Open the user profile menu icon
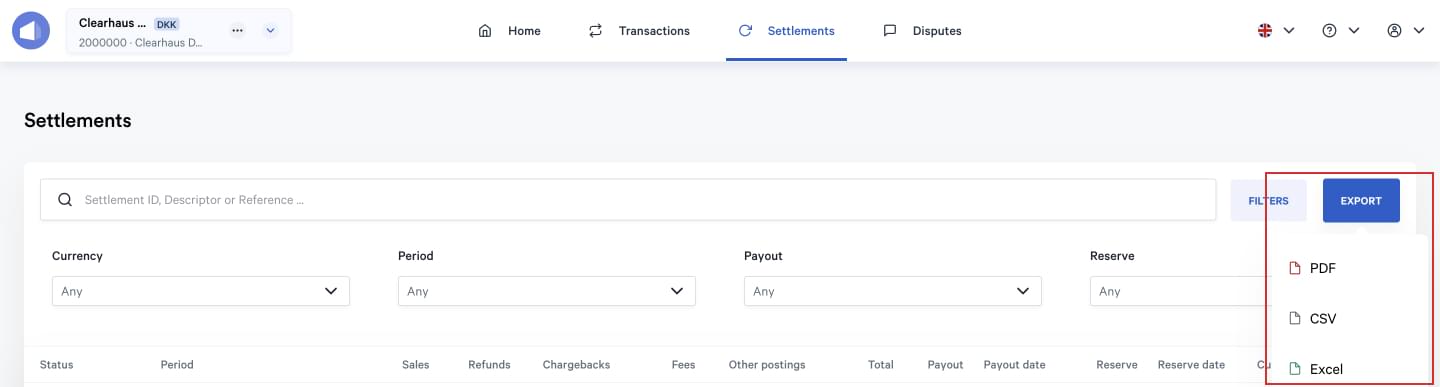Viewport: 1440px width, 387px height. pos(1406,31)
